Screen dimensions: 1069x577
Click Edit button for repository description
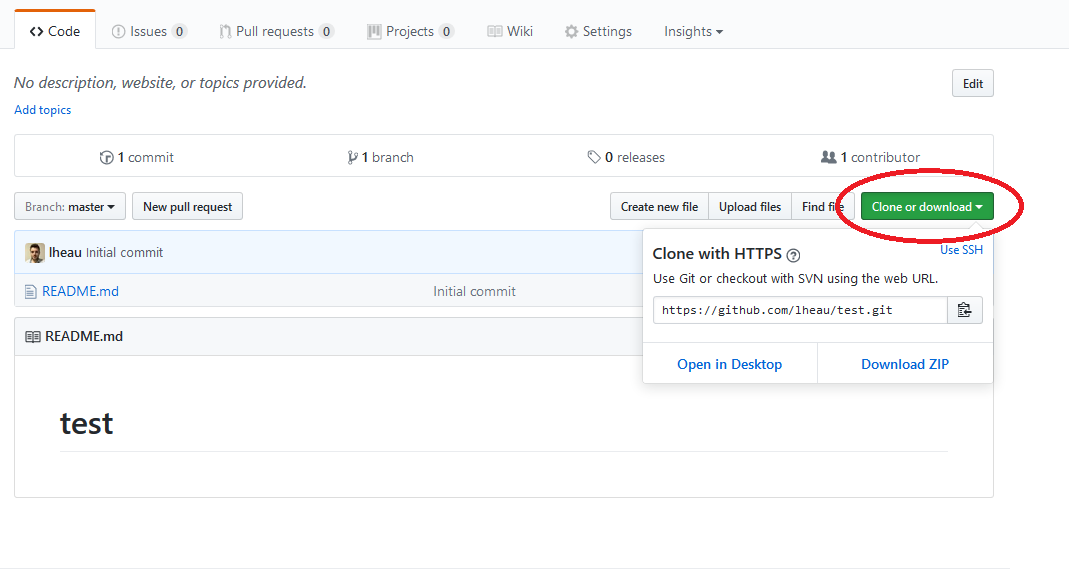coord(972,84)
